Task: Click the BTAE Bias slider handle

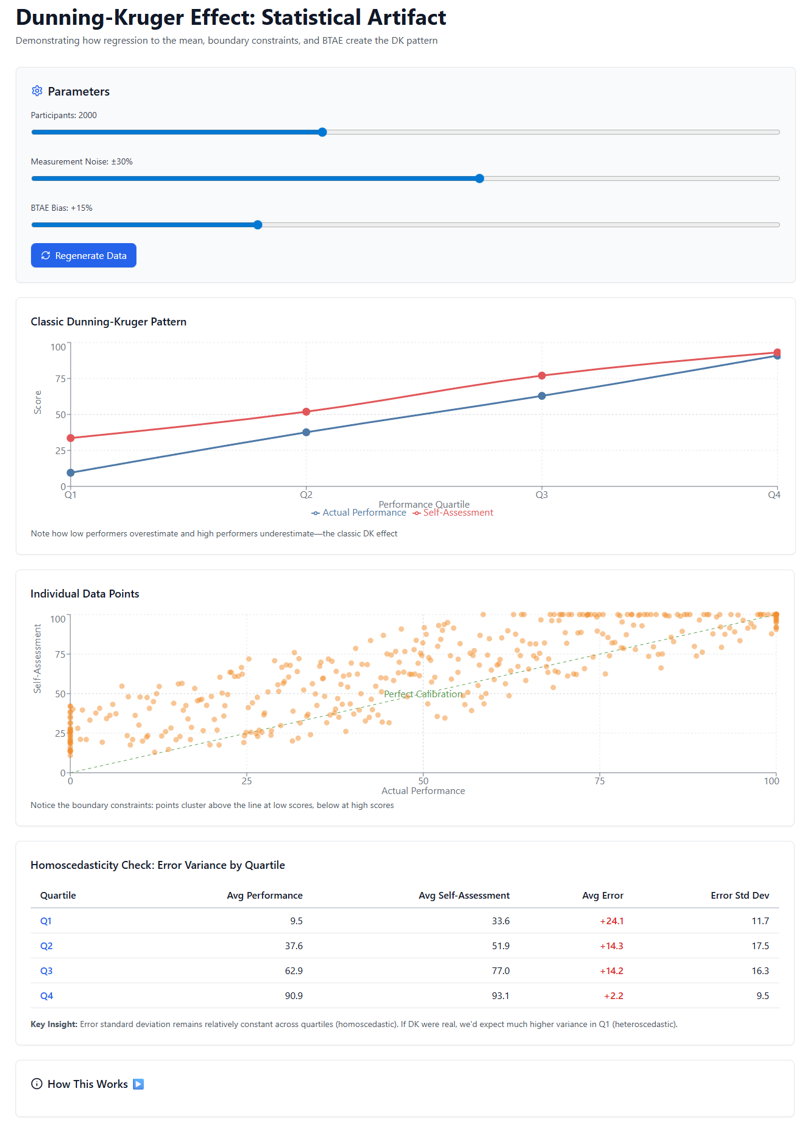Action: click(x=258, y=225)
